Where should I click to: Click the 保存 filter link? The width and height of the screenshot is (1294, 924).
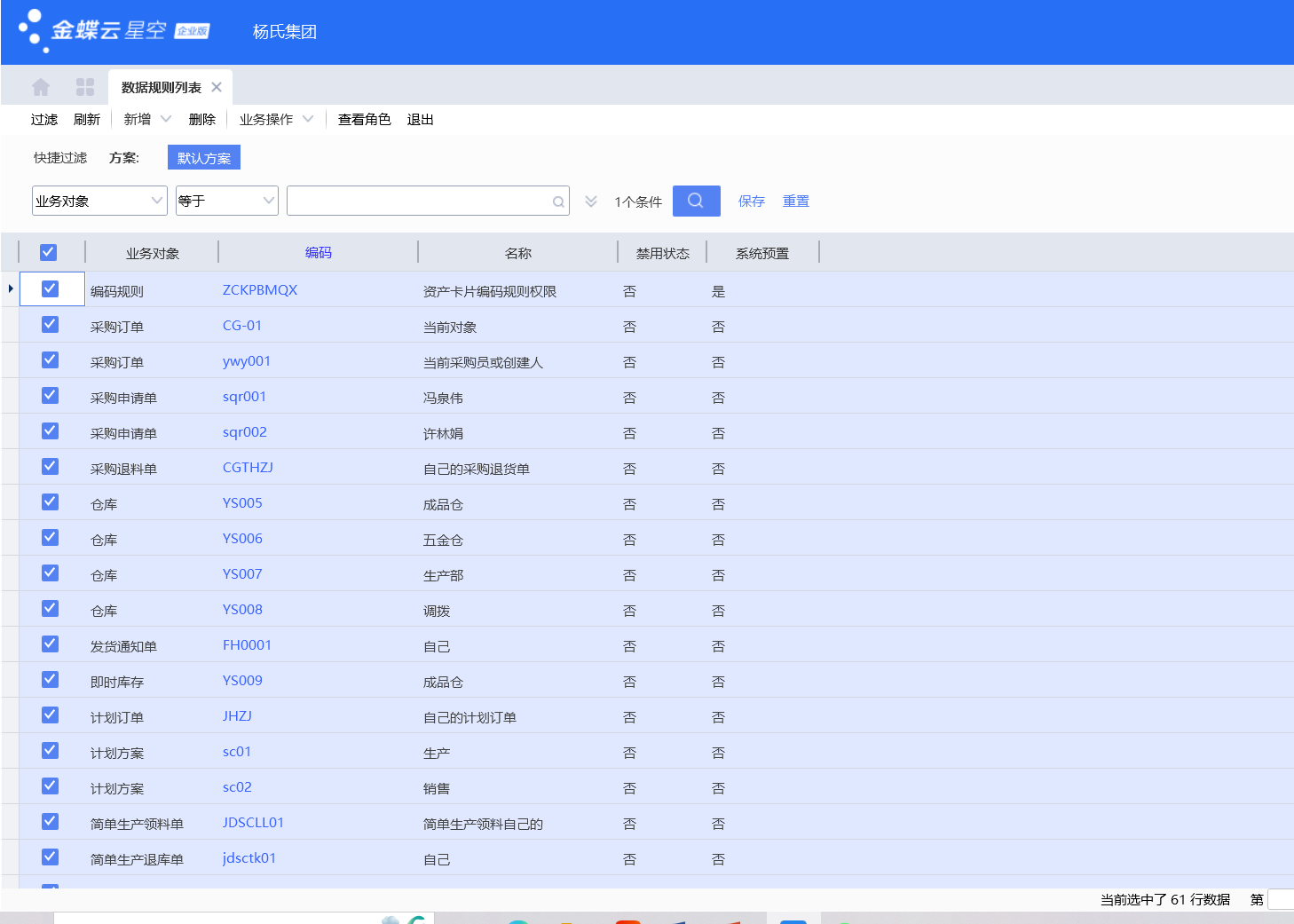coord(752,201)
